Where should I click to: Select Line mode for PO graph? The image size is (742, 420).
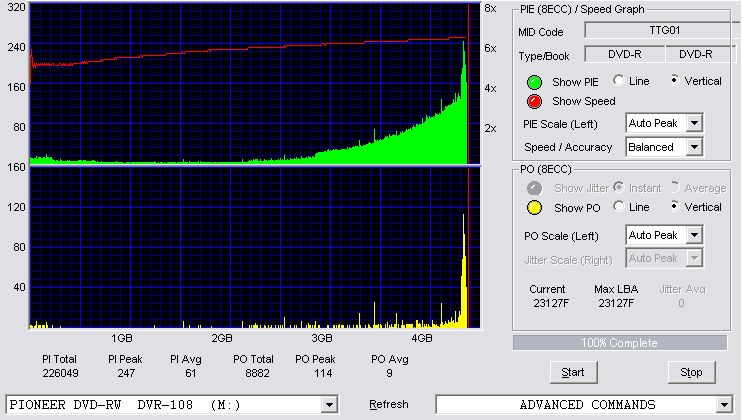(x=618, y=206)
